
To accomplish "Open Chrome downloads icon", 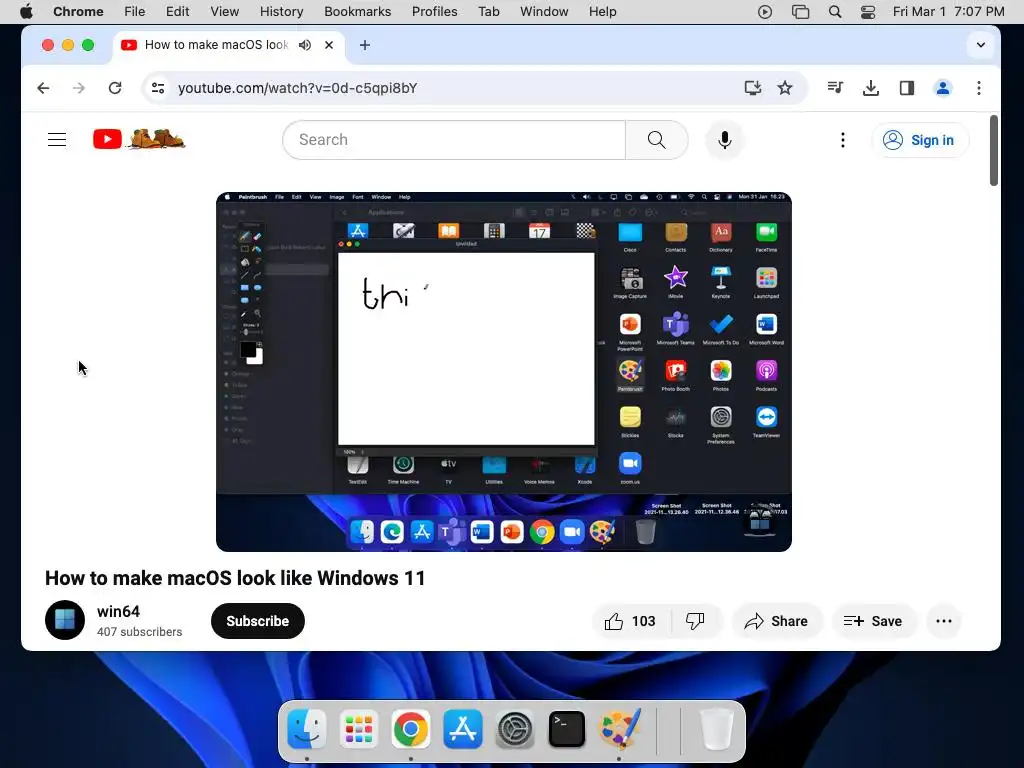I will click(x=871, y=88).
